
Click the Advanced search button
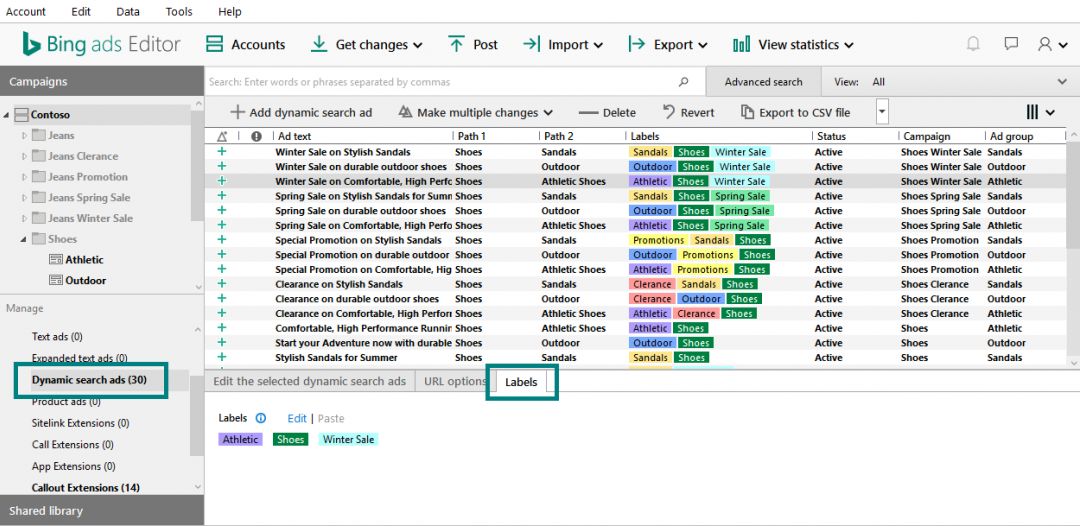[x=763, y=82]
